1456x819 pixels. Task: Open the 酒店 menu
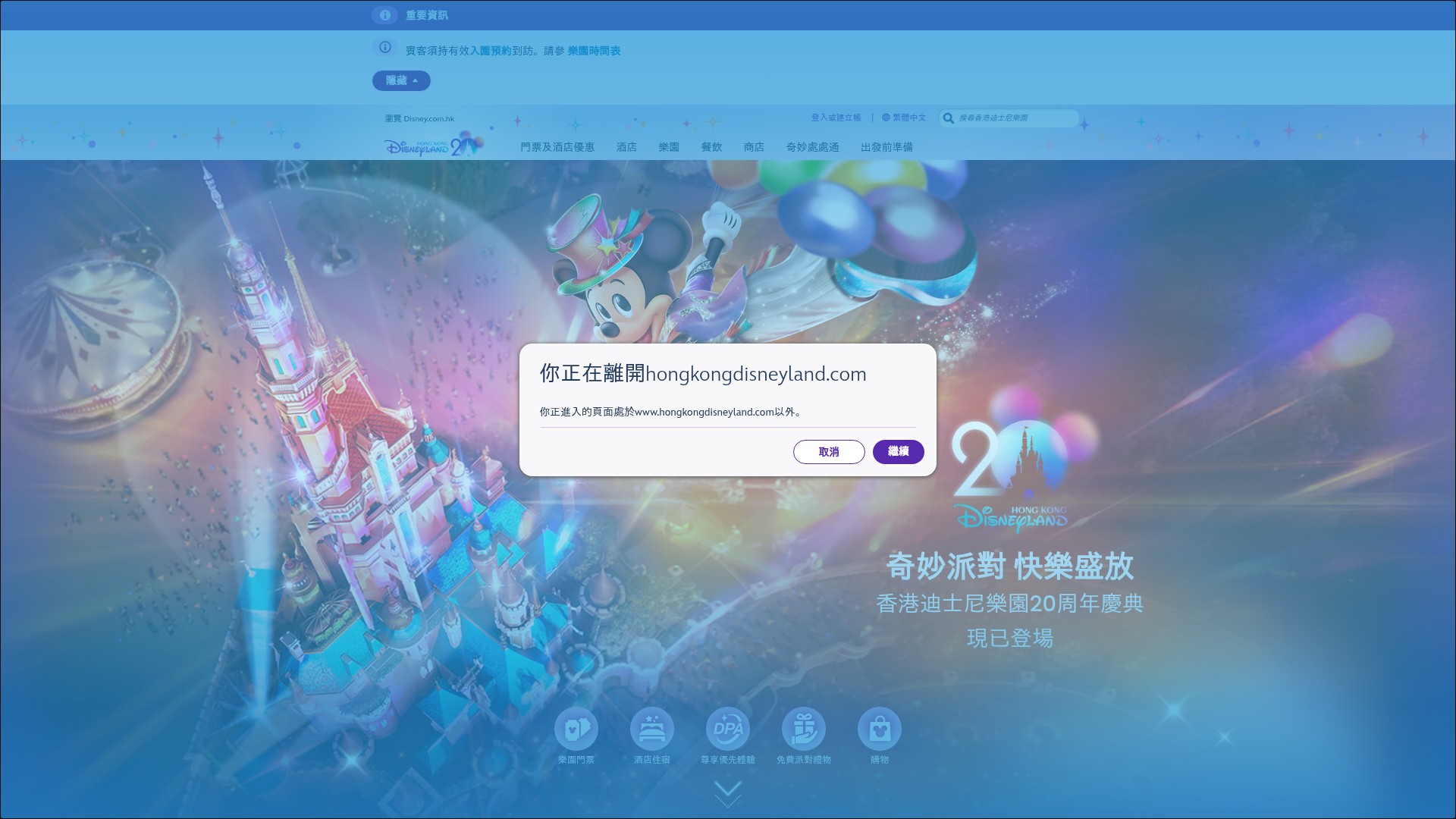pos(626,147)
